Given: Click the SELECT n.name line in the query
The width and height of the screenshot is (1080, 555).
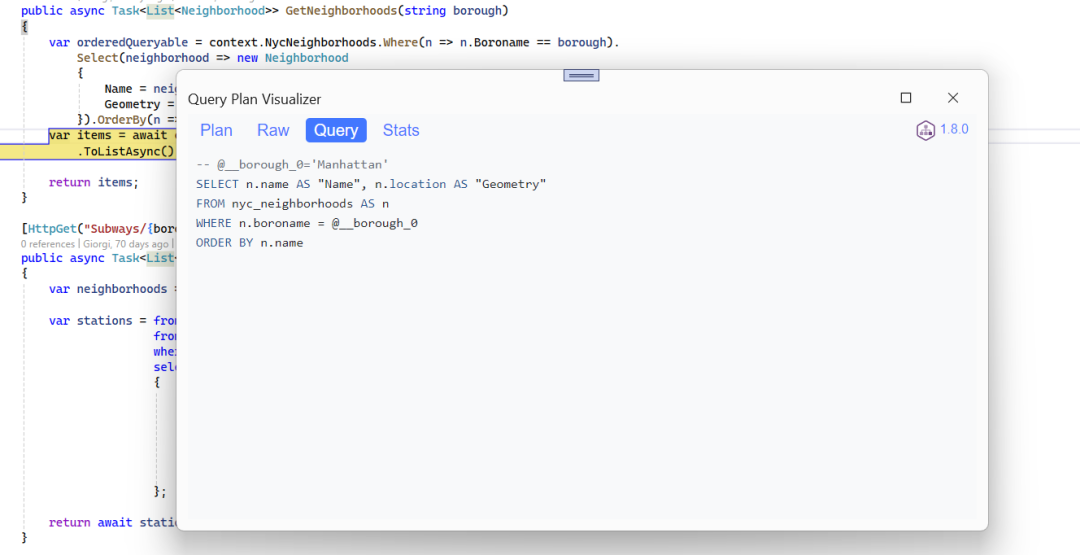Looking at the screenshot, I should [370, 184].
